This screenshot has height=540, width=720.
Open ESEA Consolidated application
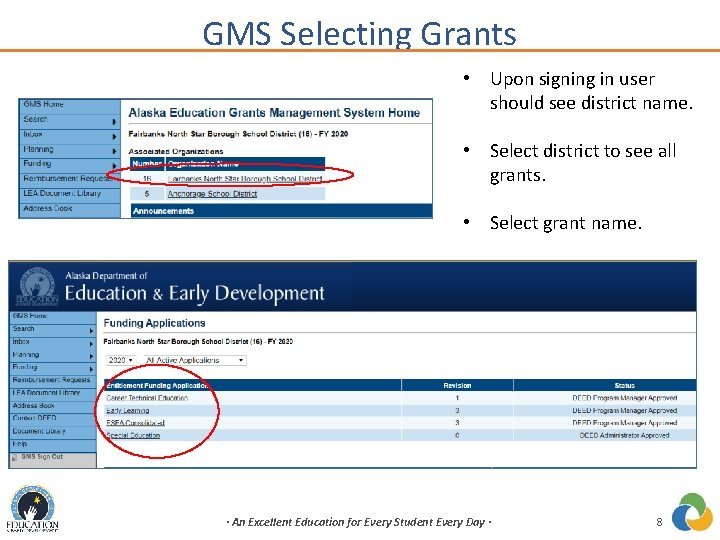(135, 423)
